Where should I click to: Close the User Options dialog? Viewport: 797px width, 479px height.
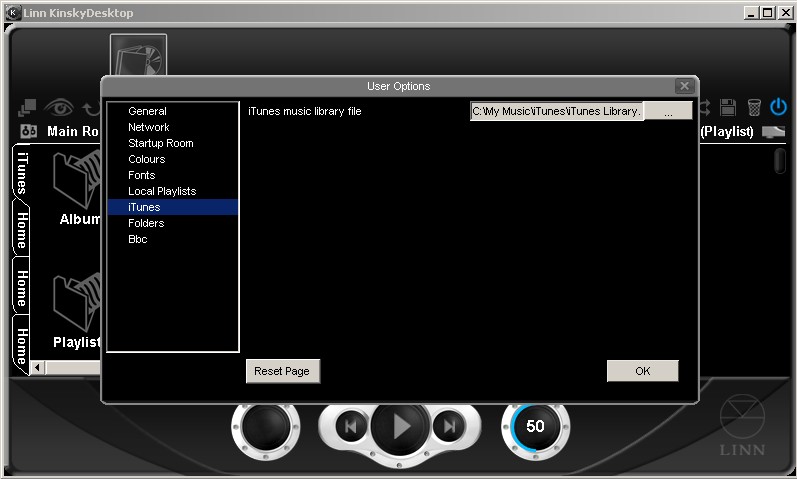(685, 86)
